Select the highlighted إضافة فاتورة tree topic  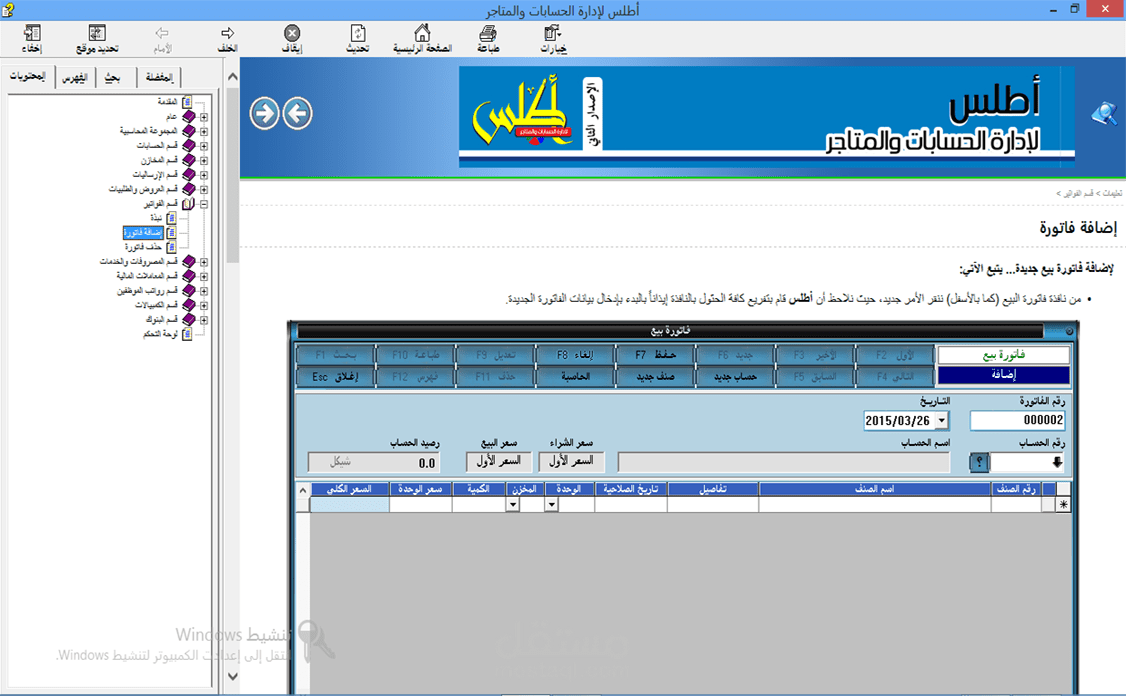tap(144, 233)
